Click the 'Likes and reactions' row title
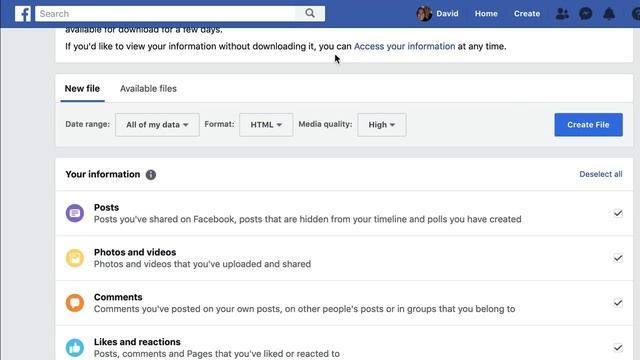Image resolution: width=640 pixels, height=360 pixels. pos(137,342)
